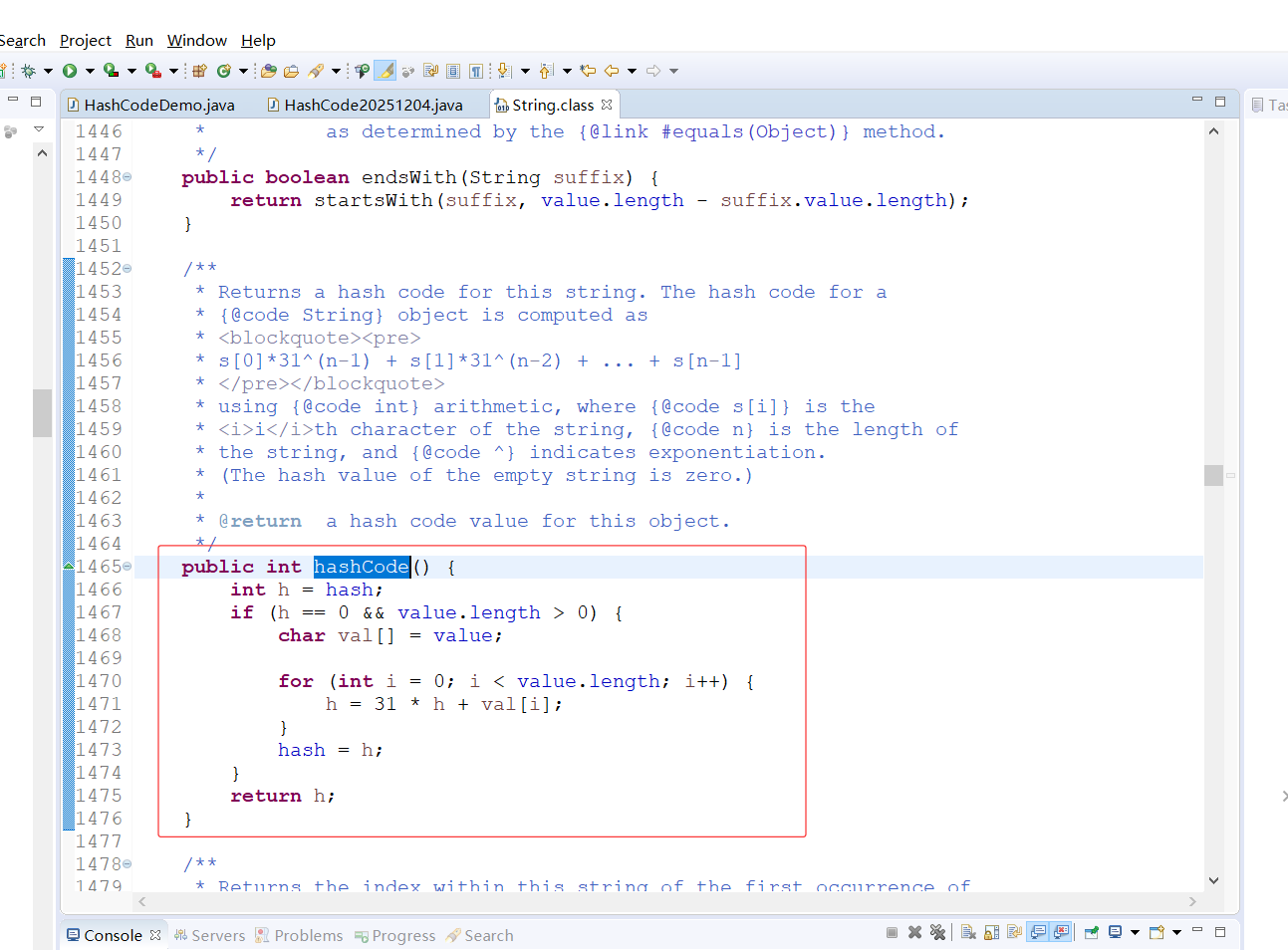Image resolution: width=1288 pixels, height=950 pixels.
Task: Terminate the process with the gray square icon
Action: [x=894, y=932]
